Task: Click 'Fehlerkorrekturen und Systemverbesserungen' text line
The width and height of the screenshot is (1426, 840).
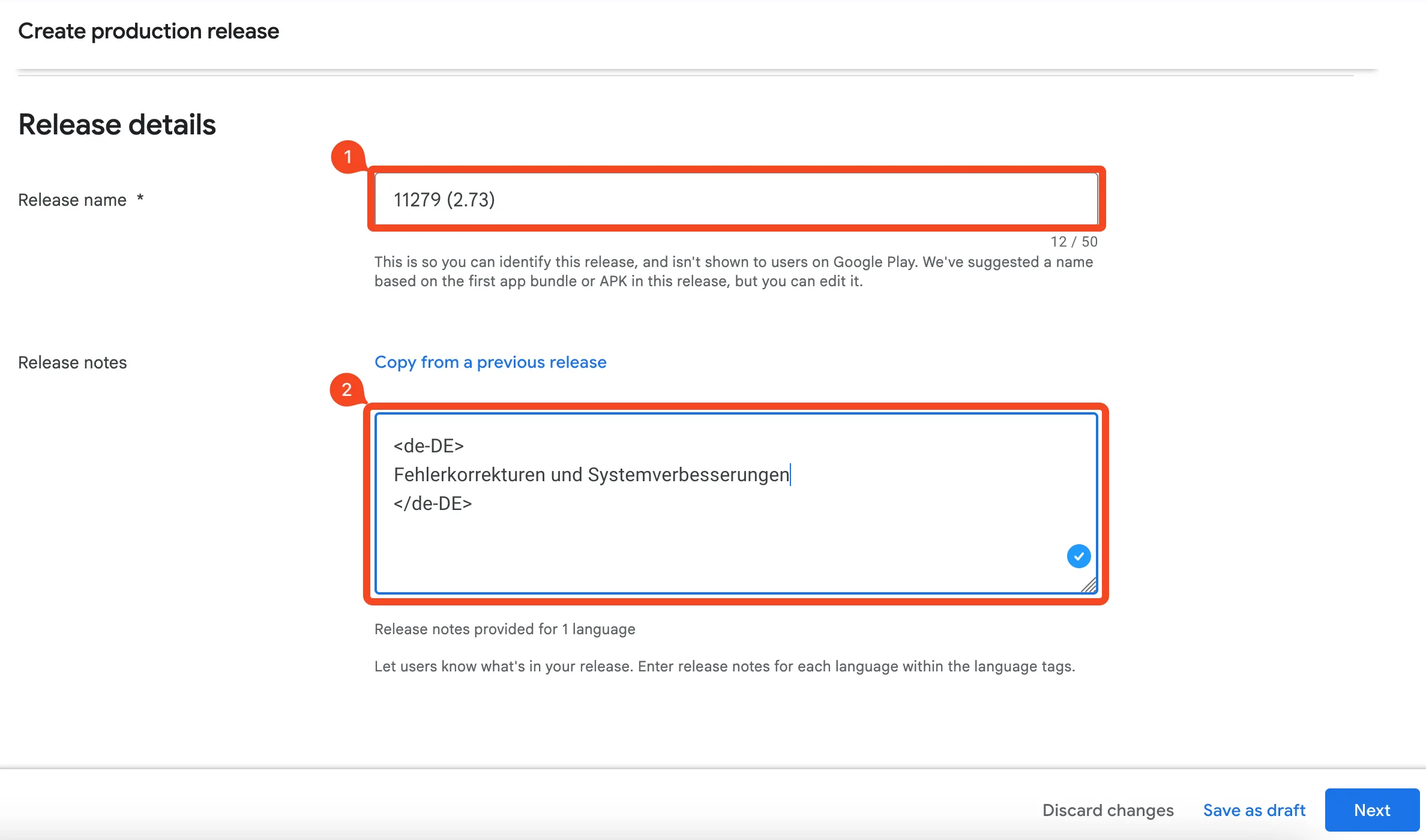Action: tap(591, 475)
